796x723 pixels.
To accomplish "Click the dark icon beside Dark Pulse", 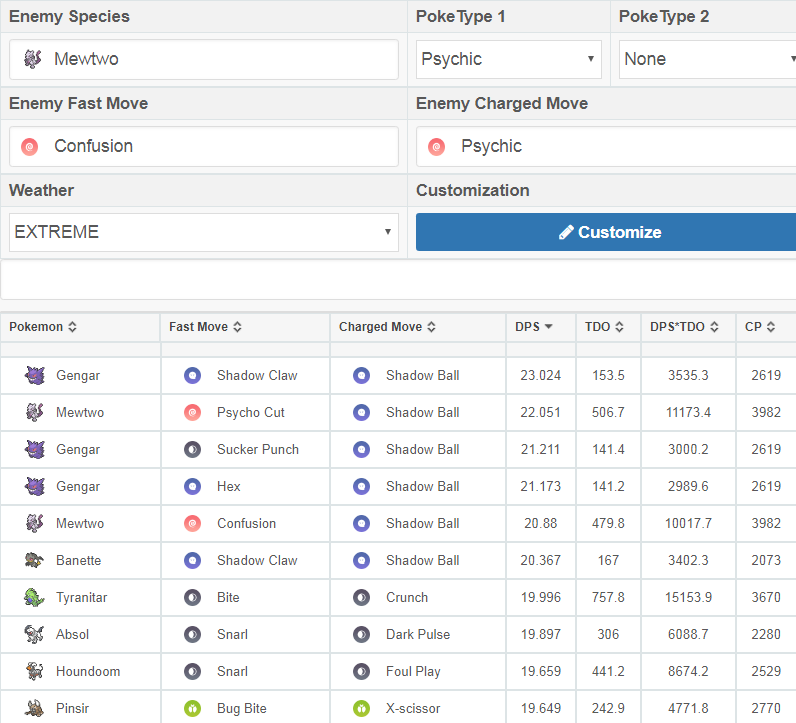I will coord(361,635).
